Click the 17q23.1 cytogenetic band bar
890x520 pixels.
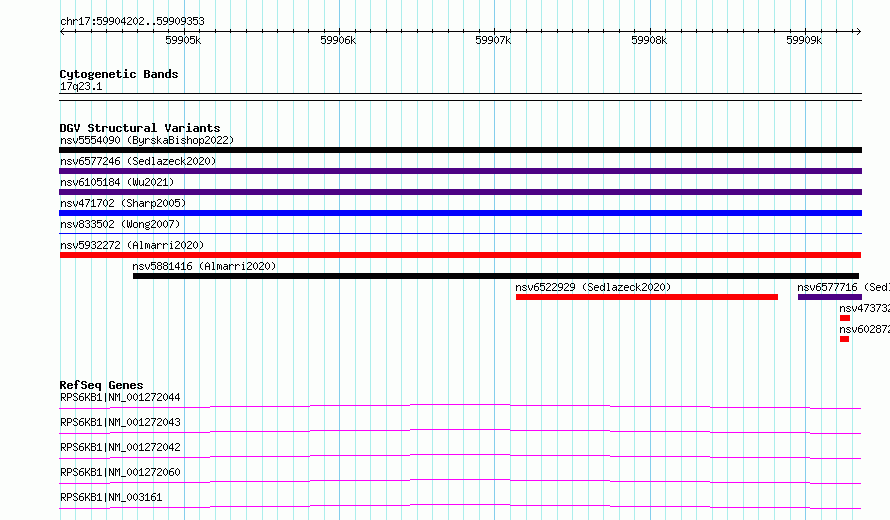[460, 97]
